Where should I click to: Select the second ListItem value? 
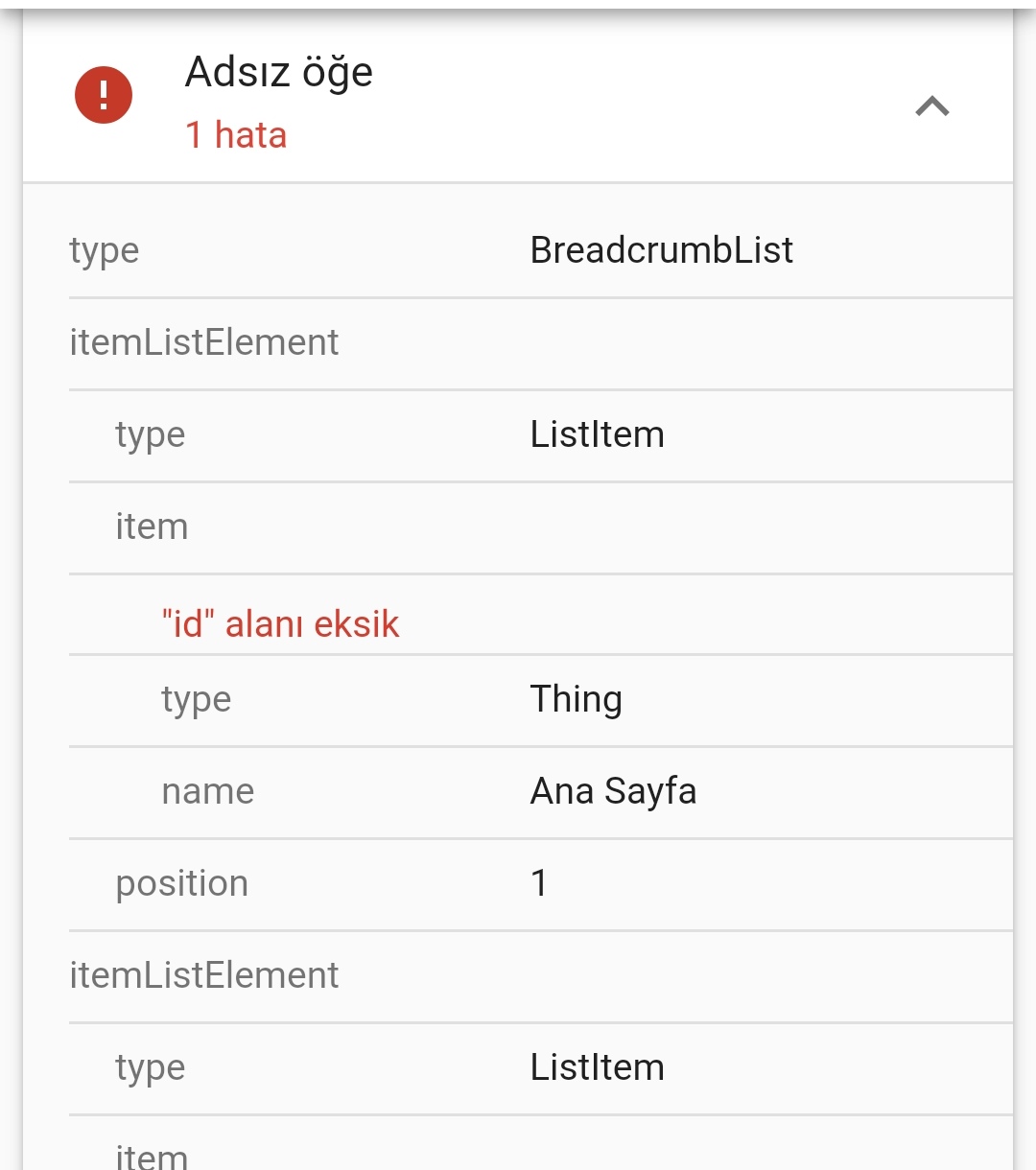(597, 1067)
